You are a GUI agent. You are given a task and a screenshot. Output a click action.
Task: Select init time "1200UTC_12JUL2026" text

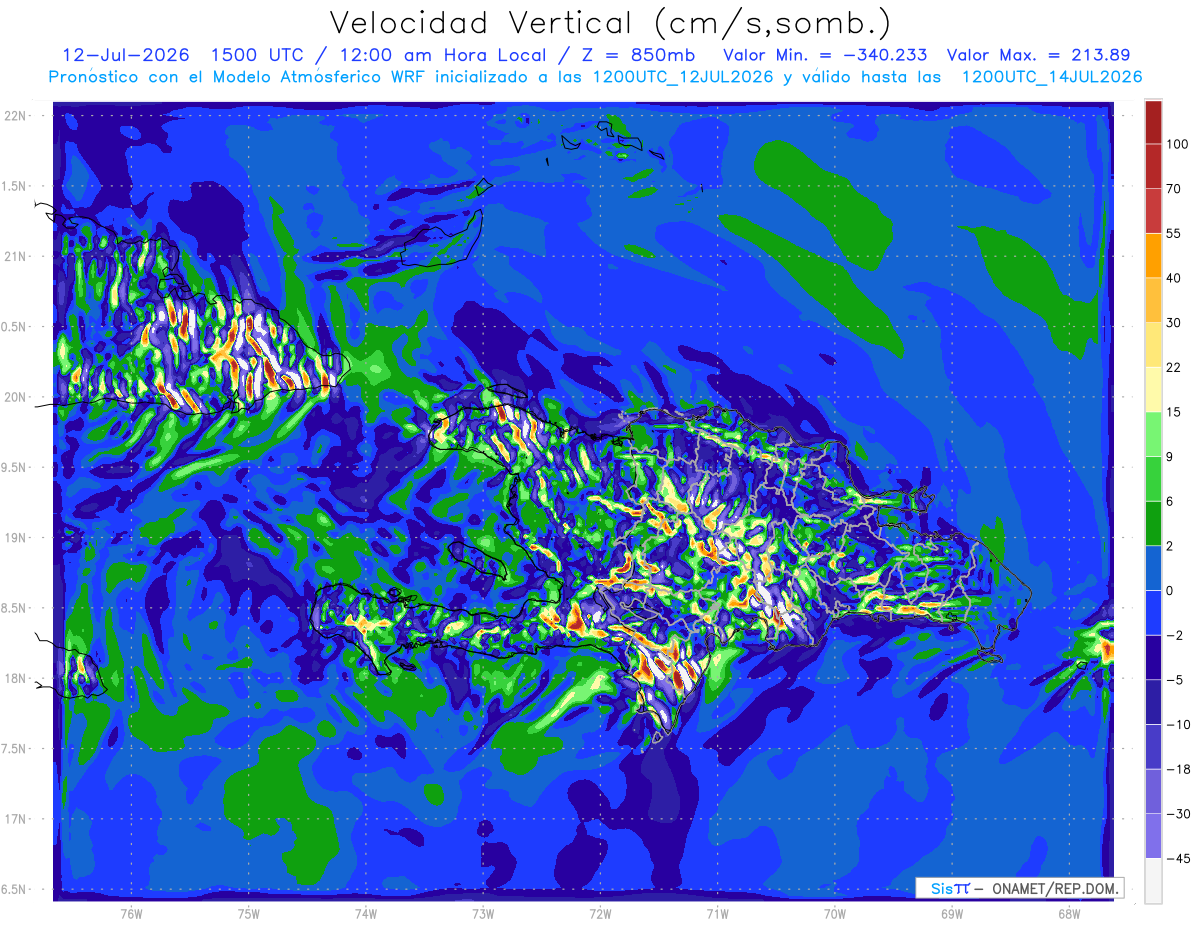tap(685, 77)
